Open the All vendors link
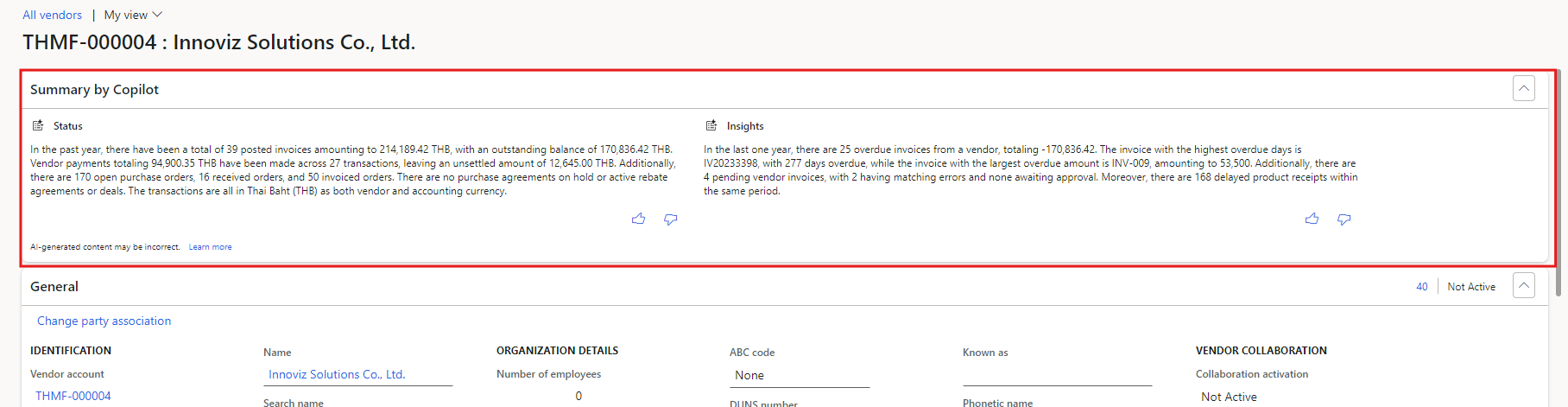Image resolution: width=1568 pixels, height=407 pixels. pos(52,15)
